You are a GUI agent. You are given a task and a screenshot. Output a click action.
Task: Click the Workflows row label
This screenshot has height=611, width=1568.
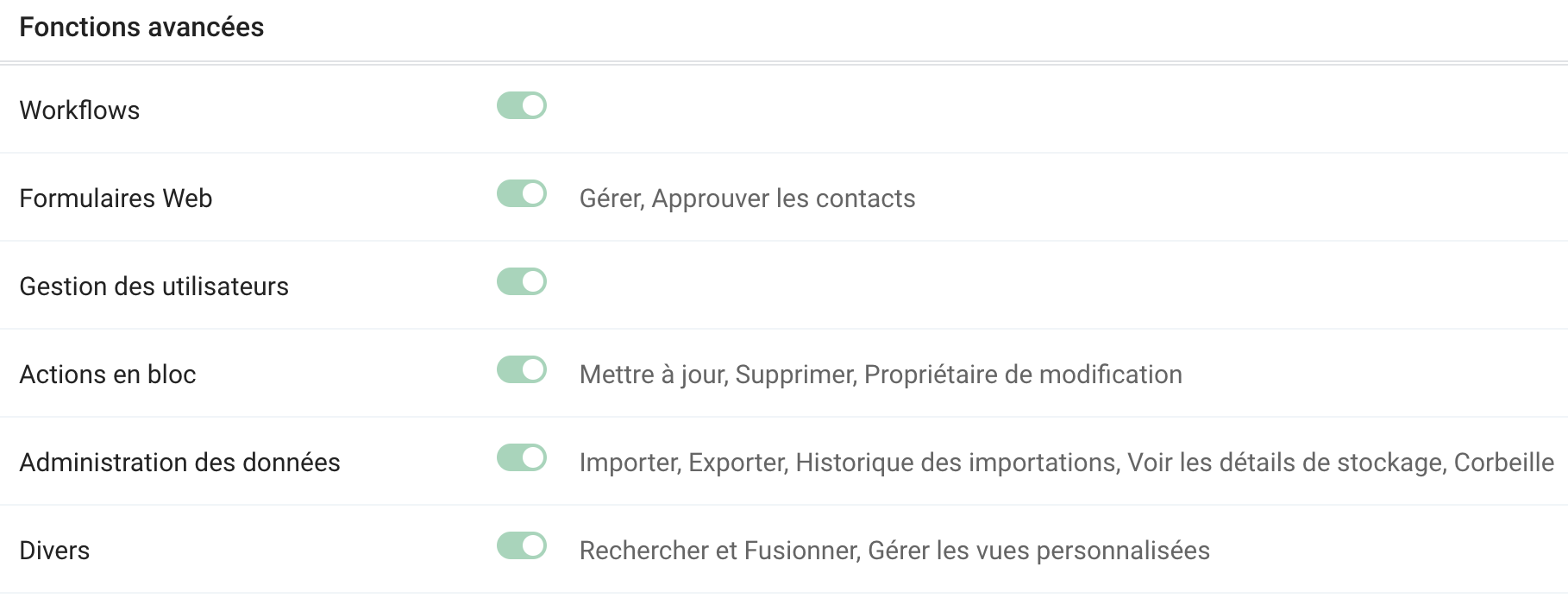(79, 110)
